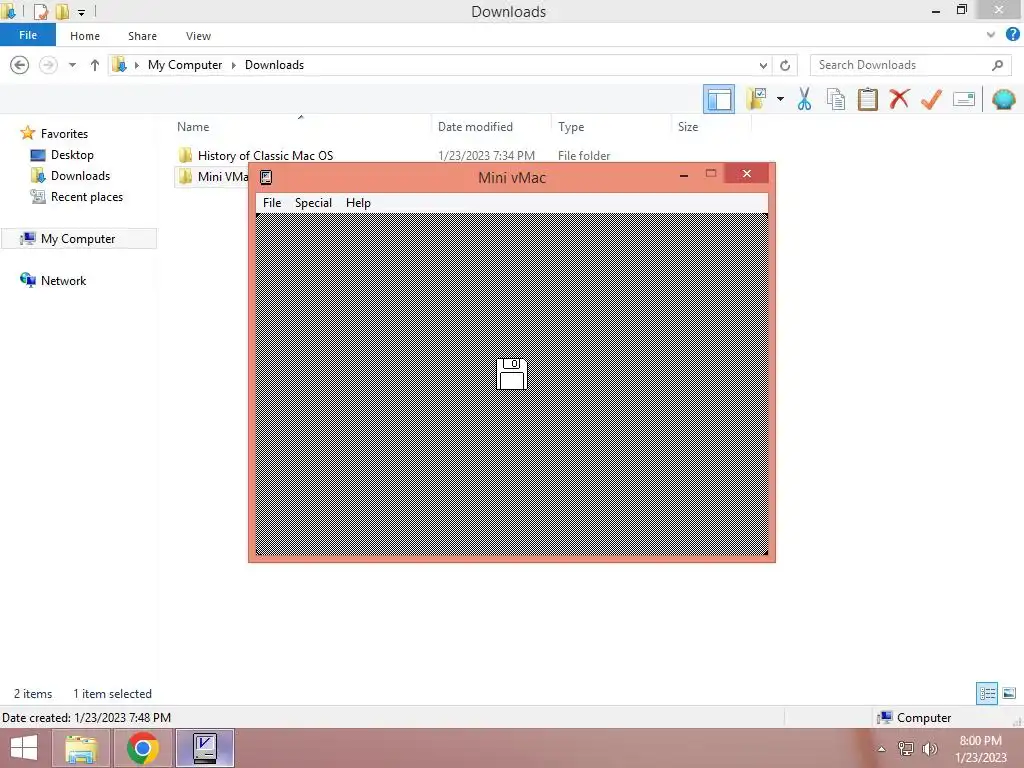Open the taskbar clock showing 8:00 PM
1024x768 pixels.
click(x=980, y=749)
